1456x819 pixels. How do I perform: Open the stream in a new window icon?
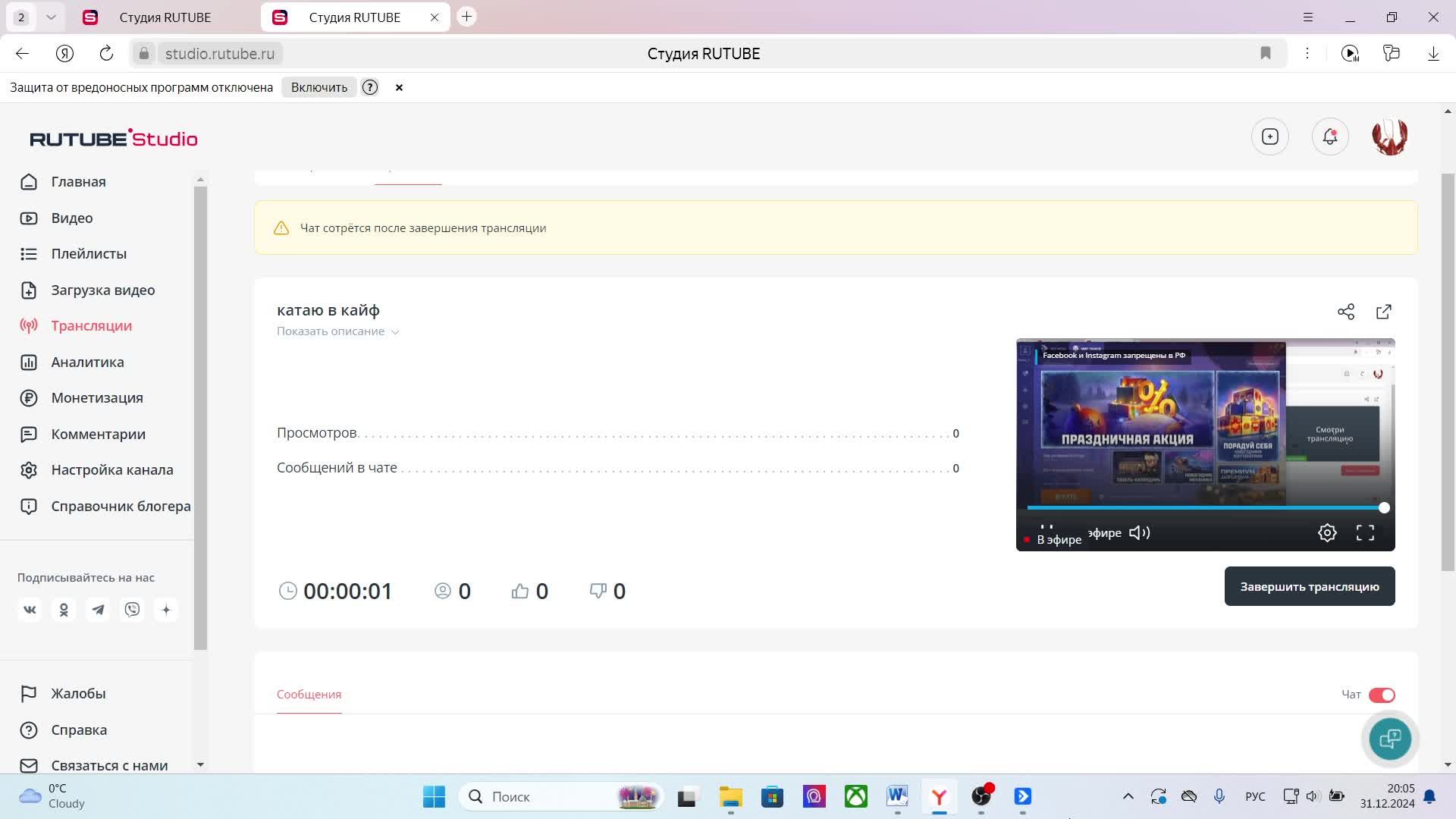[1383, 312]
